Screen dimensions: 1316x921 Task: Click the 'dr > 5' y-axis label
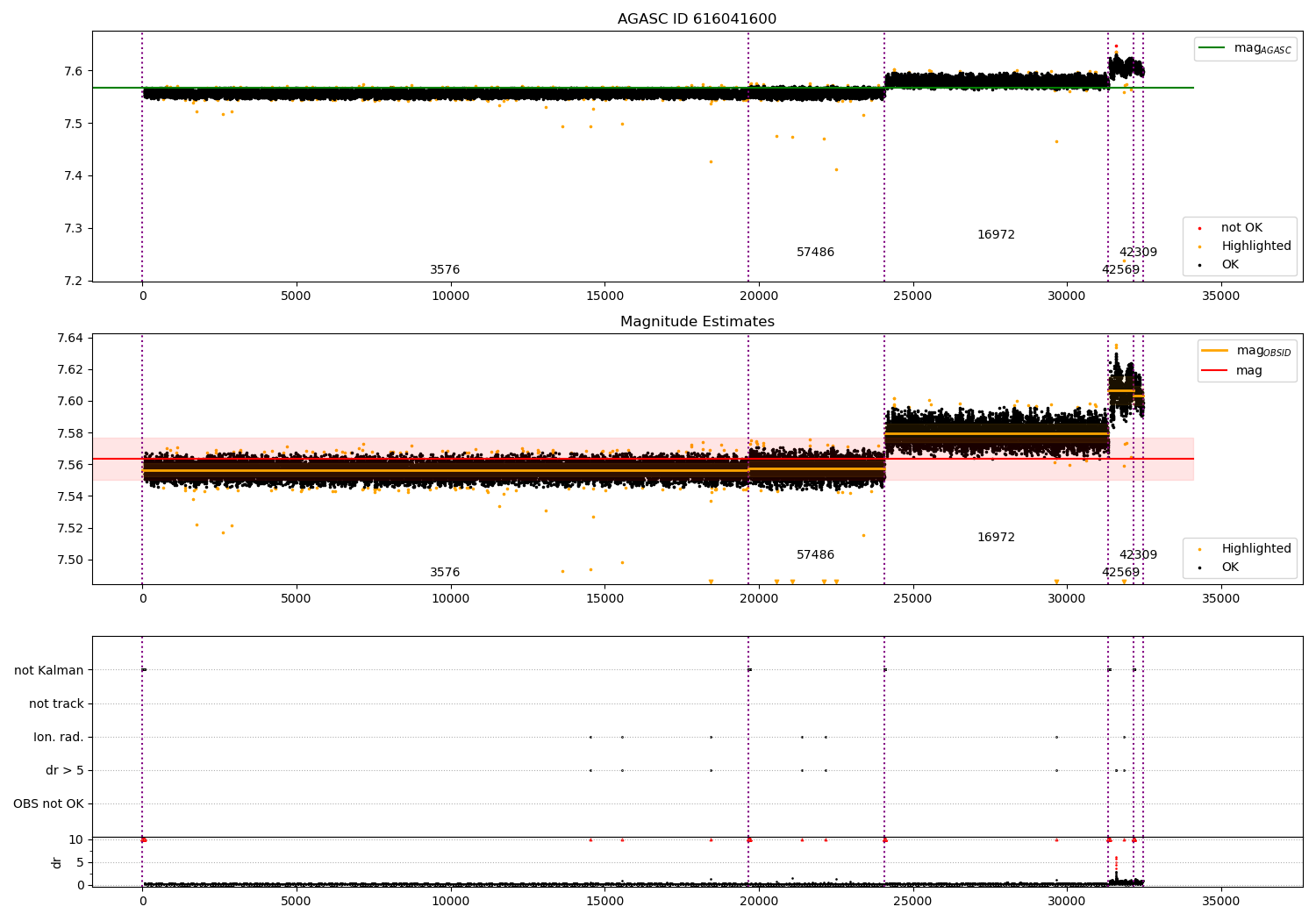pos(65,770)
